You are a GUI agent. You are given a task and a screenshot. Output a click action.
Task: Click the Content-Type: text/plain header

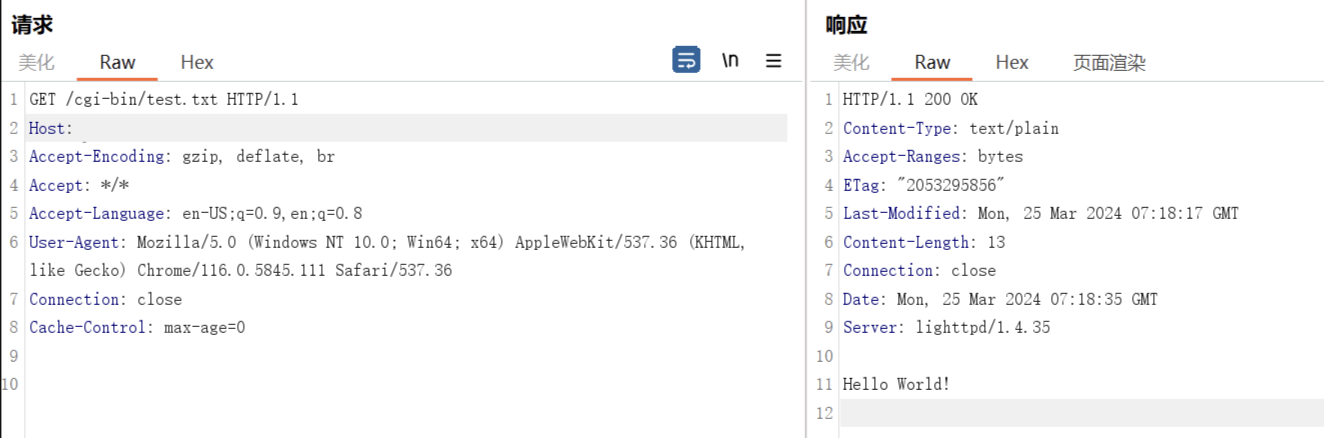pyautogui.click(x=951, y=128)
